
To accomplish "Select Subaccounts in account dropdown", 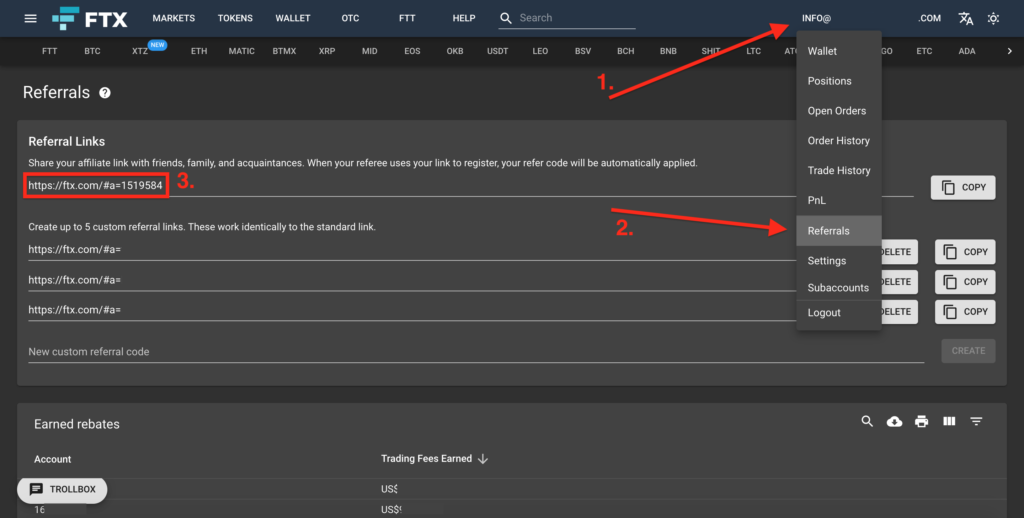I will [839, 287].
